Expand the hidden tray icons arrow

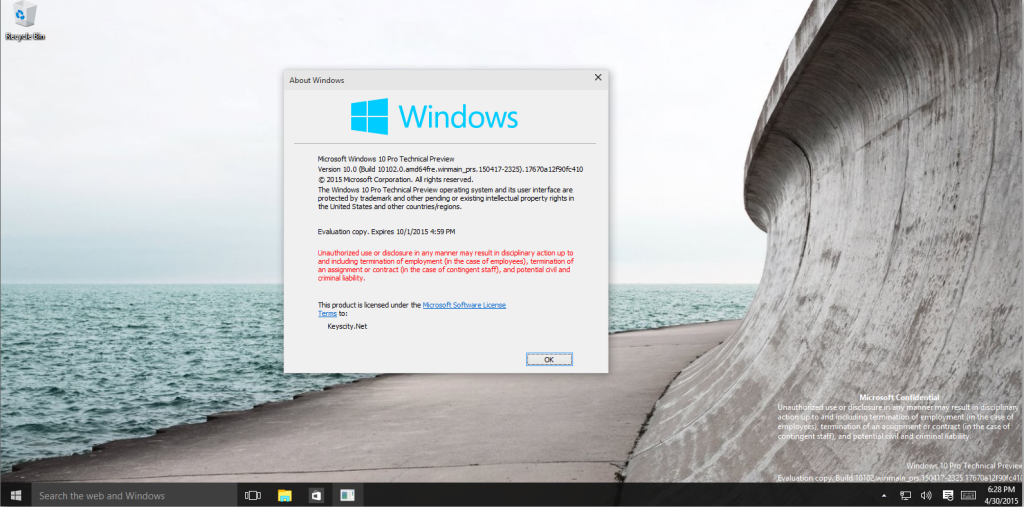click(884, 496)
